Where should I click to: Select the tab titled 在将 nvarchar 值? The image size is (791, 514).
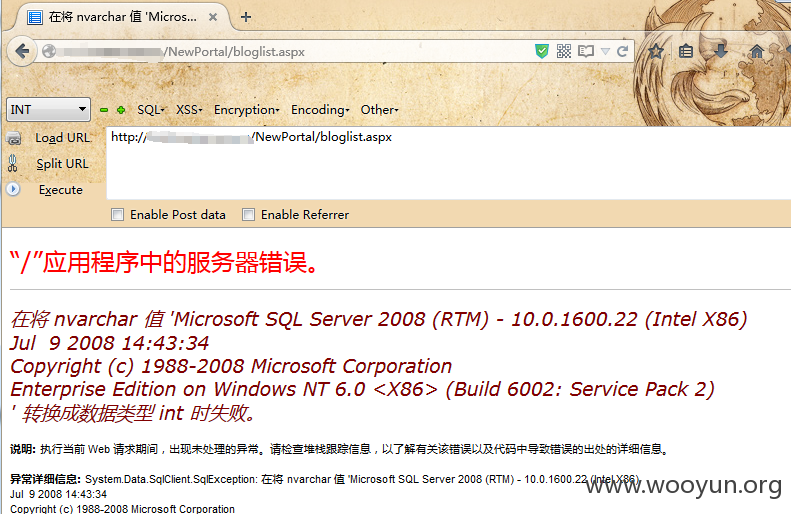pos(123,17)
